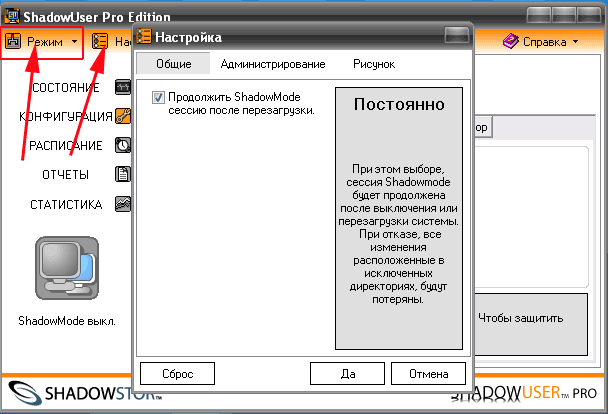Click the СОСТОЯНИЕ status icon
Image resolution: width=608 pixels, height=414 pixels.
click(123, 87)
